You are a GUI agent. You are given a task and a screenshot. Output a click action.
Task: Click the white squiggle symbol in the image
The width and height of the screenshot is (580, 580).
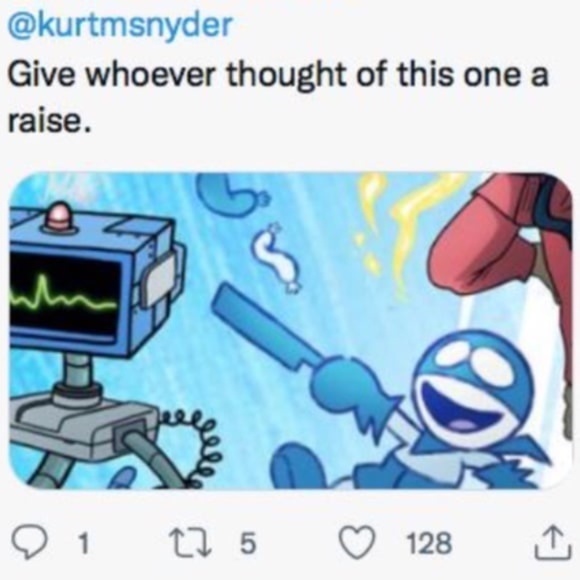(x=276, y=257)
